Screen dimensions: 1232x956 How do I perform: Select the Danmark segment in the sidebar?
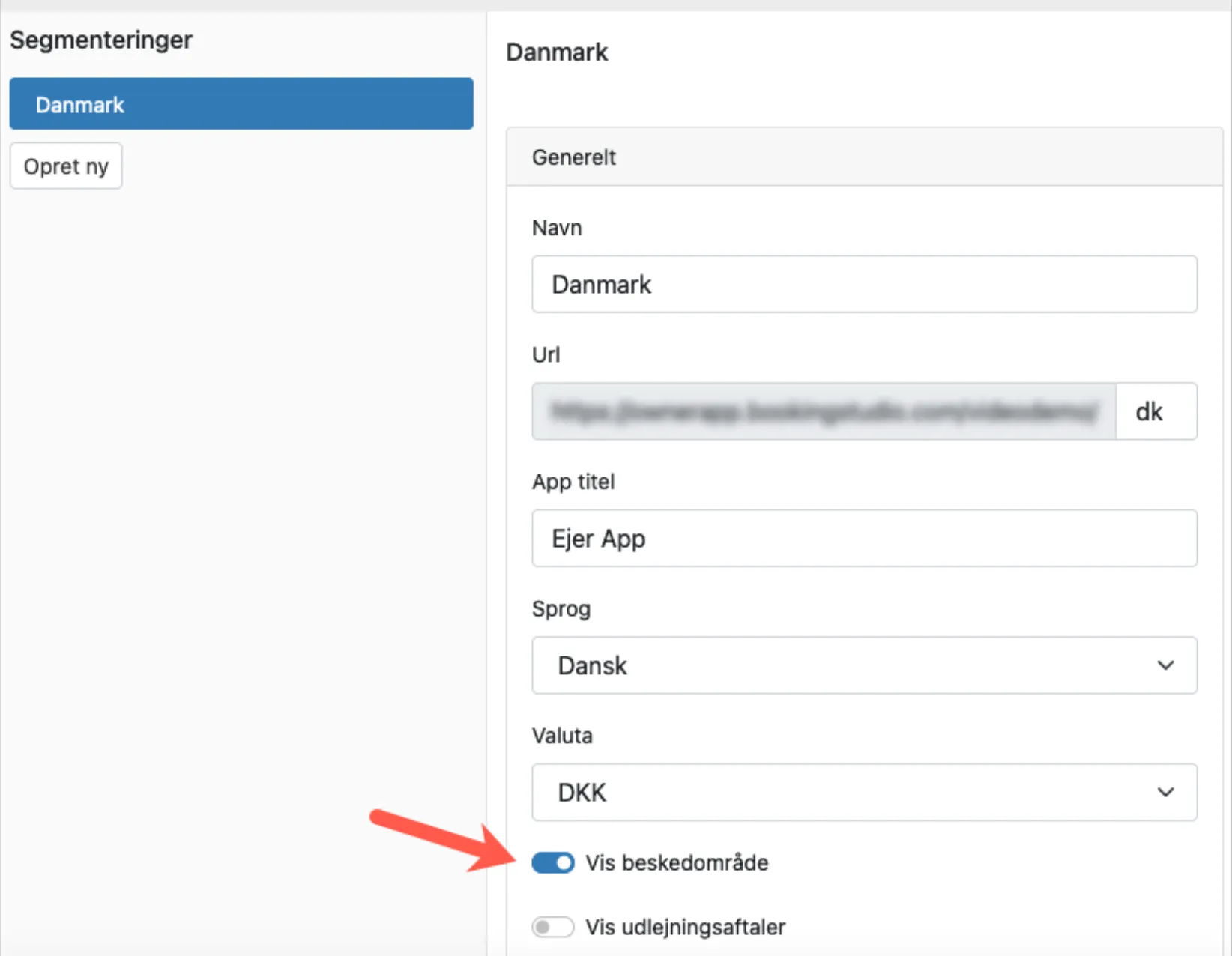(241, 104)
